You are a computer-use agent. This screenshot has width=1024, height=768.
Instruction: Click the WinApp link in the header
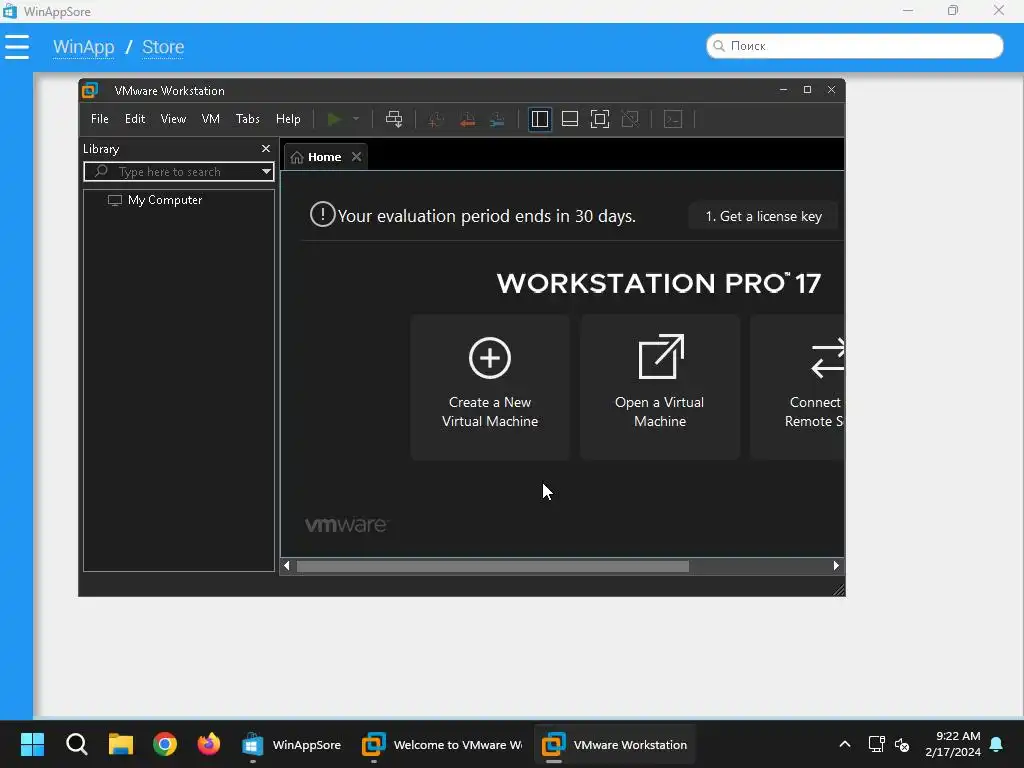pyautogui.click(x=84, y=47)
